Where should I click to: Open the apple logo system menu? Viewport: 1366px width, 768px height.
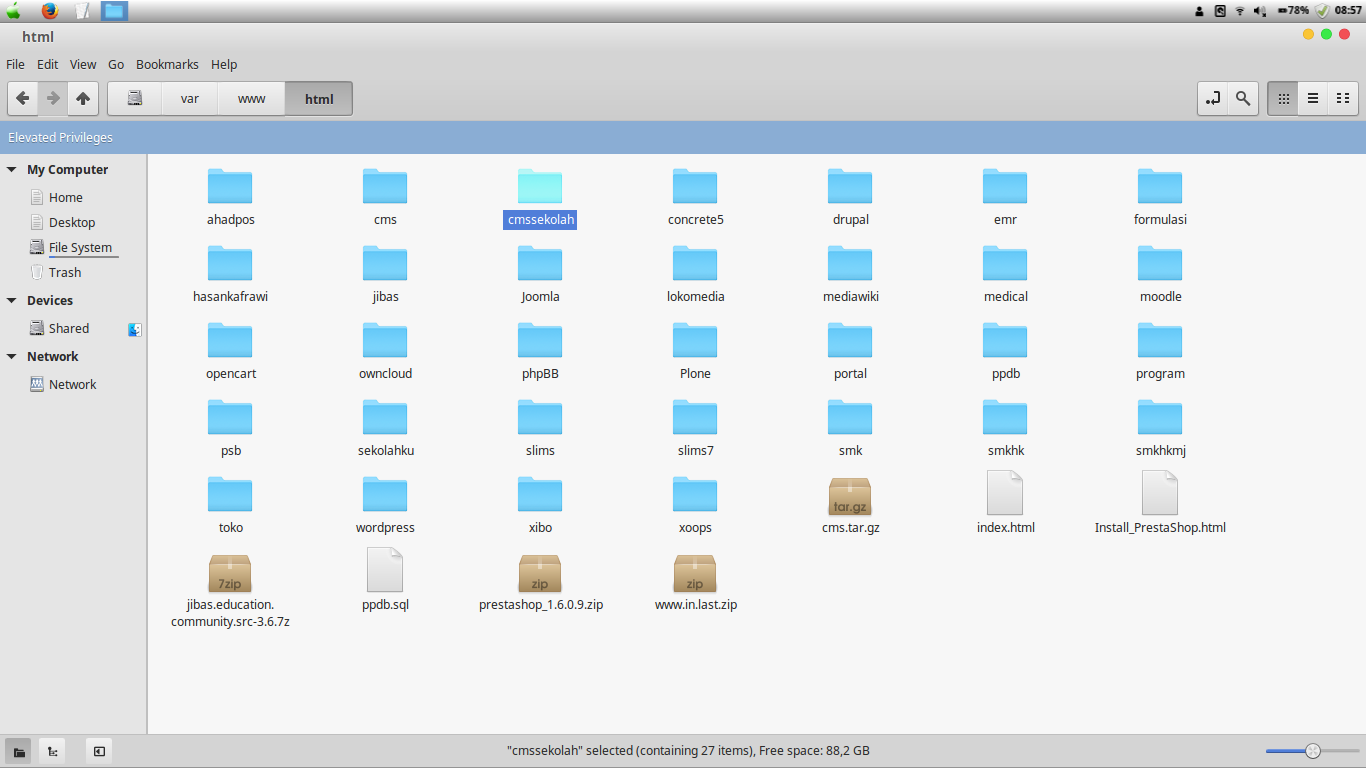(14, 11)
